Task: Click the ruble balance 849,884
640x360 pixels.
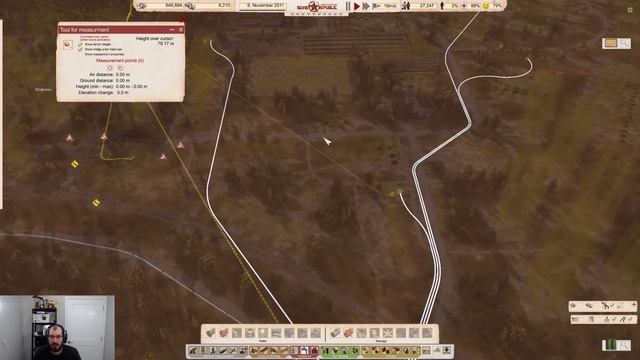Action: pos(174,6)
